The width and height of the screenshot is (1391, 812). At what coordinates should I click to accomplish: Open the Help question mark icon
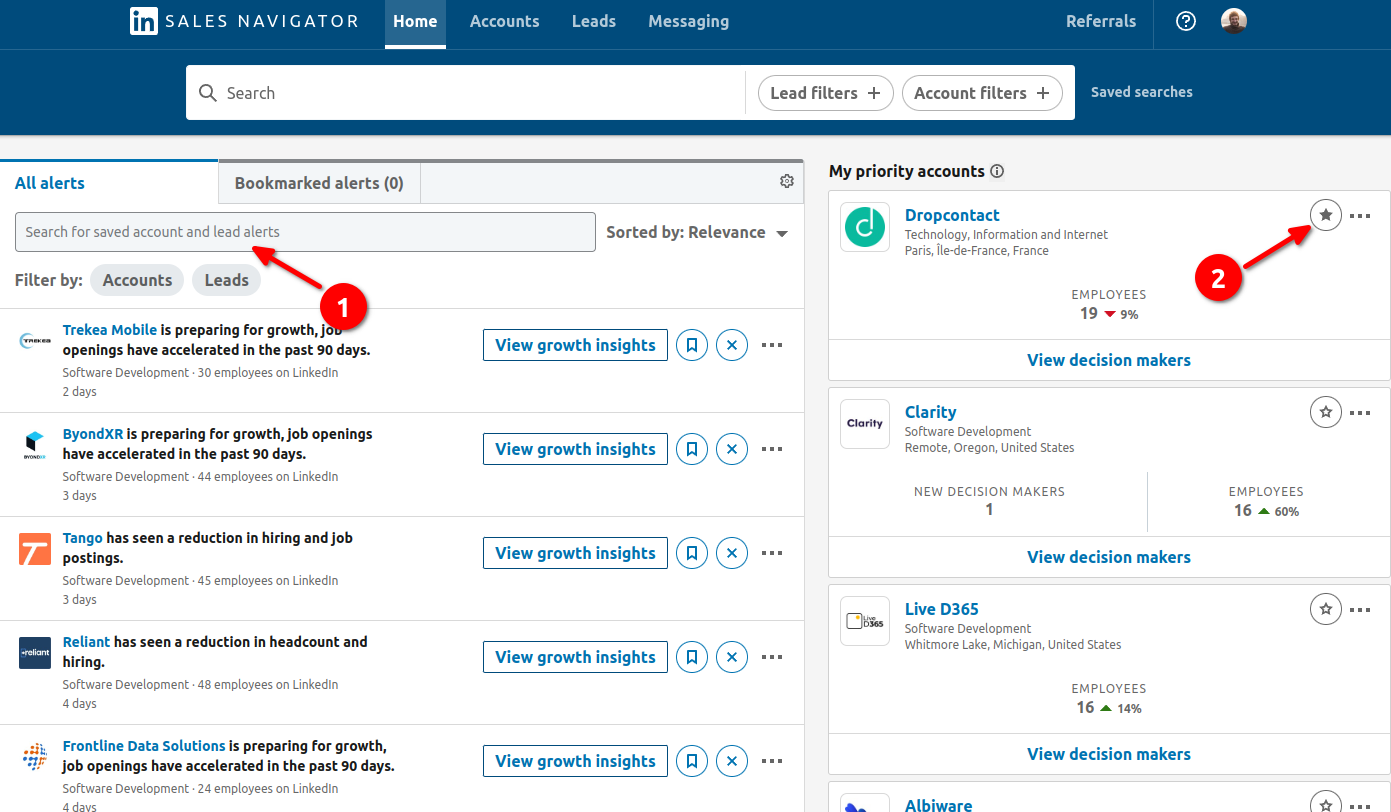1186,21
